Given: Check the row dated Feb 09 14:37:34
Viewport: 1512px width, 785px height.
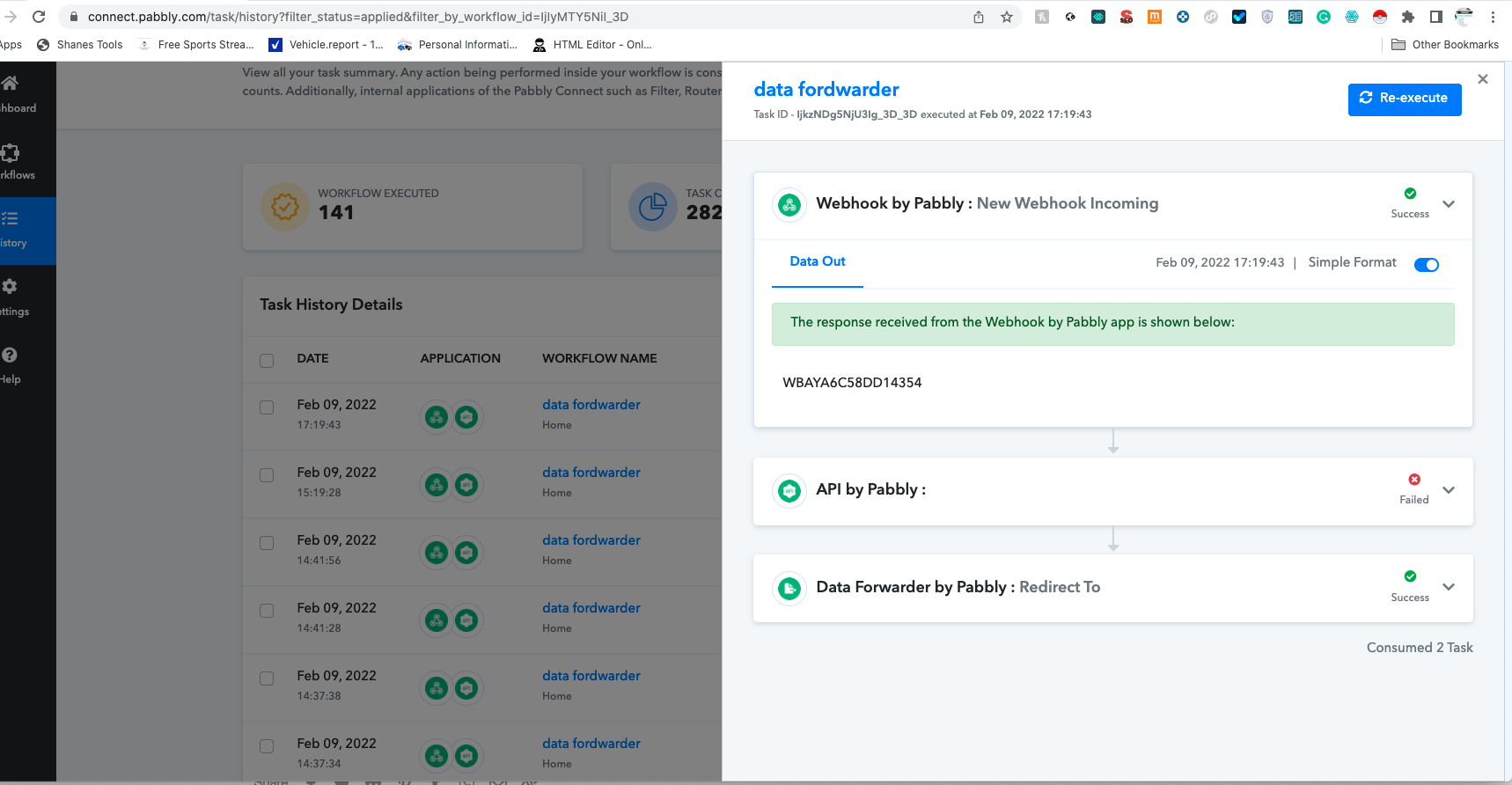Looking at the screenshot, I should [267, 746].
